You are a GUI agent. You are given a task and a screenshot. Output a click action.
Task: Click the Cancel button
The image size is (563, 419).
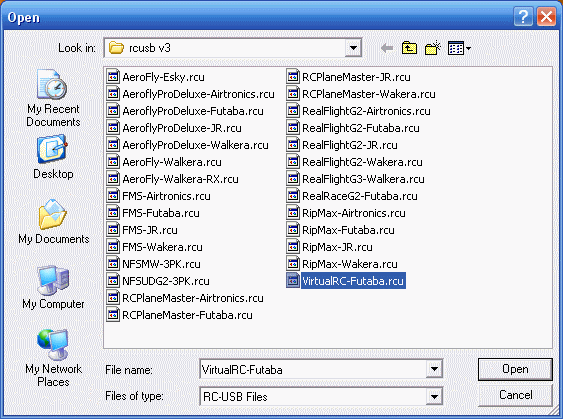pyautogui.click(x=515, y=395)
